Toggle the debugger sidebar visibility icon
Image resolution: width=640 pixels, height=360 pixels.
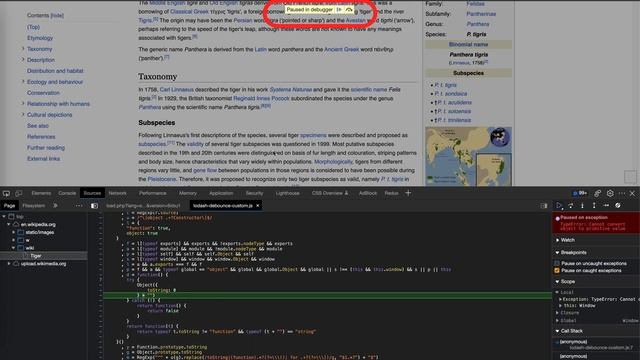pyautogui.click(x=544, y=206)
